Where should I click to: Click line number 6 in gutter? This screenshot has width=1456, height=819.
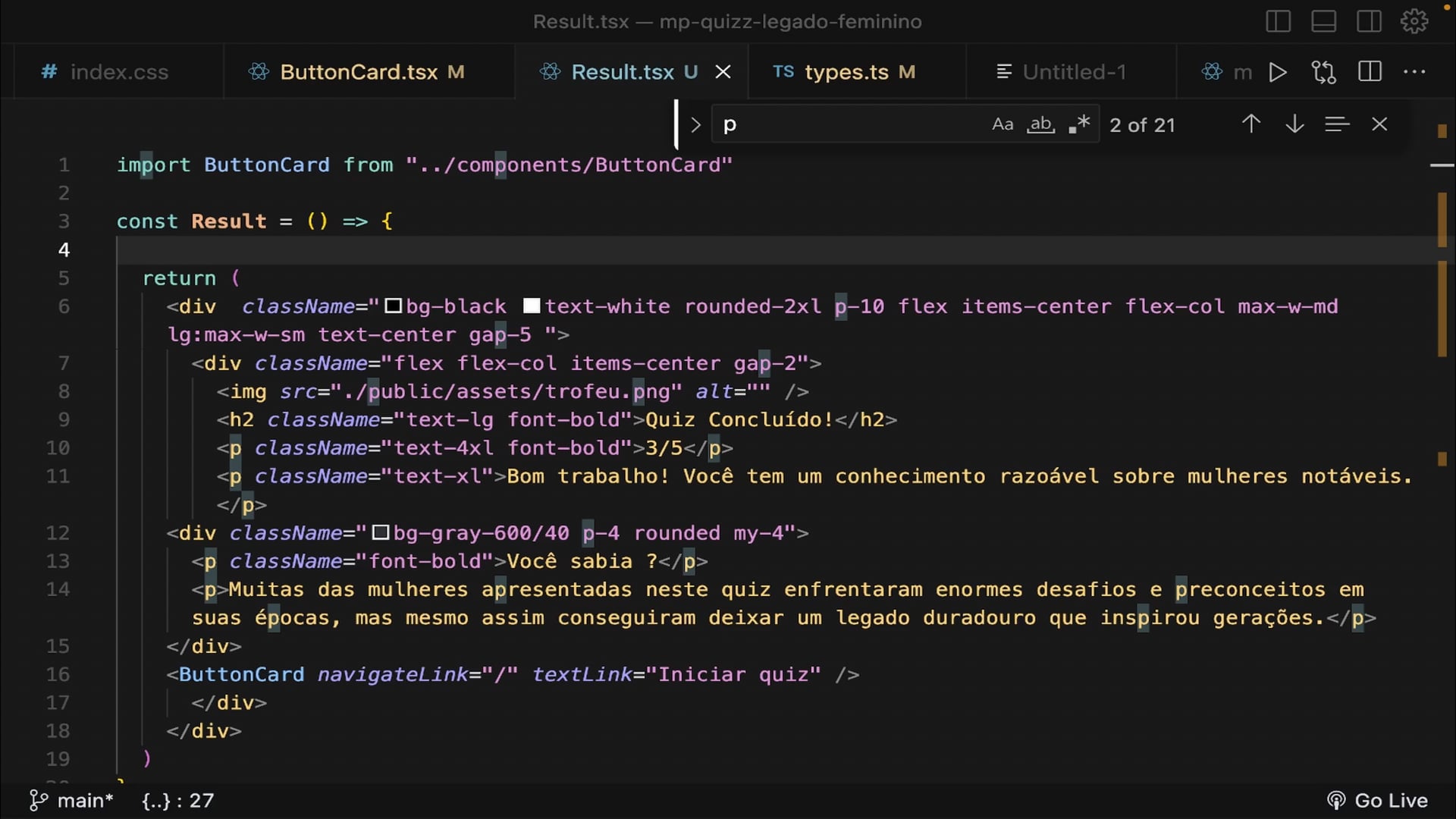pyautogui.click(x=64, y=306)
